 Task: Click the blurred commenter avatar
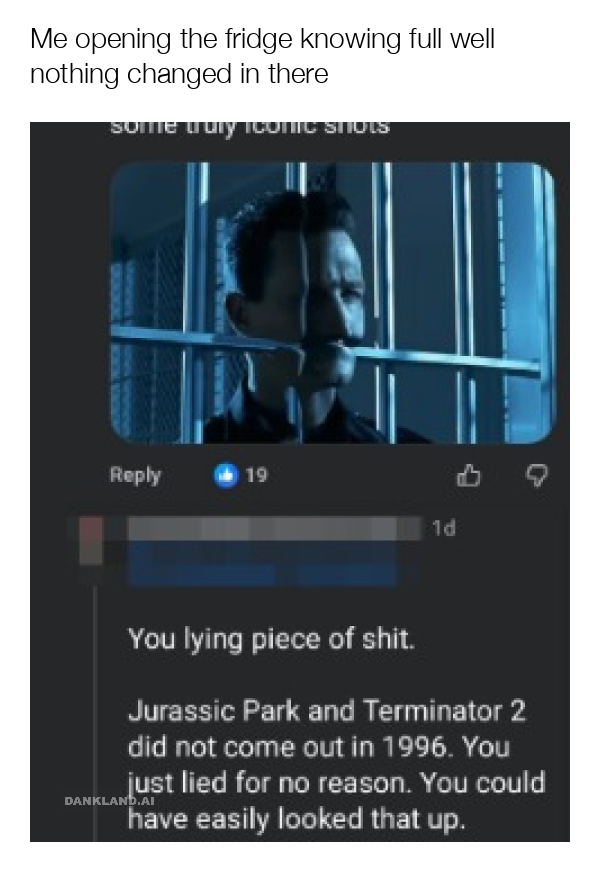point(92,541)
